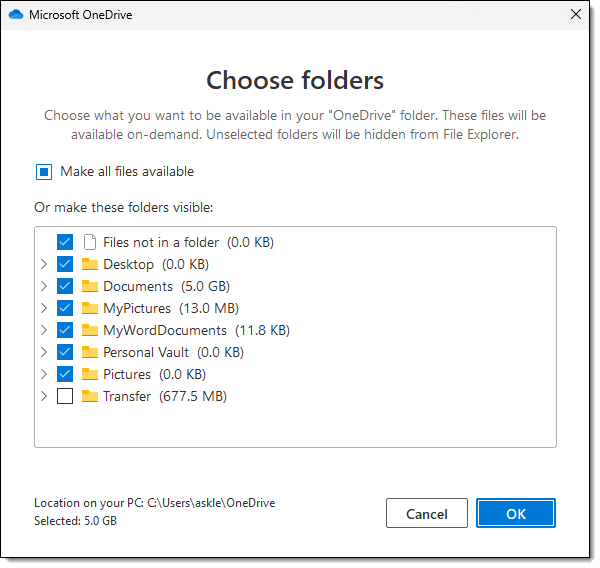This screenshot has width=600, height=568.
Task: Click the Documents folder icon
Action: (x=90, y=286)
